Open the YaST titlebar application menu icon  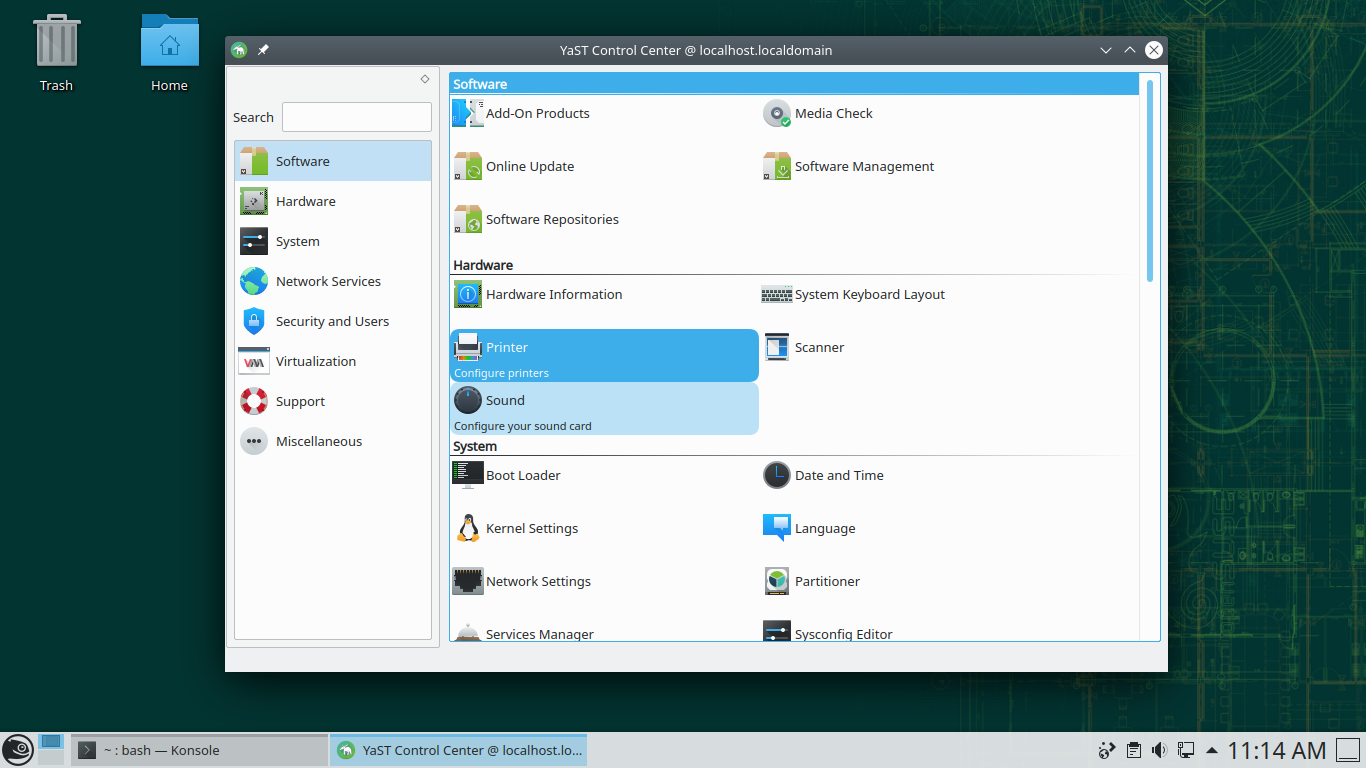pyautogui.click(x=239, y=50)
